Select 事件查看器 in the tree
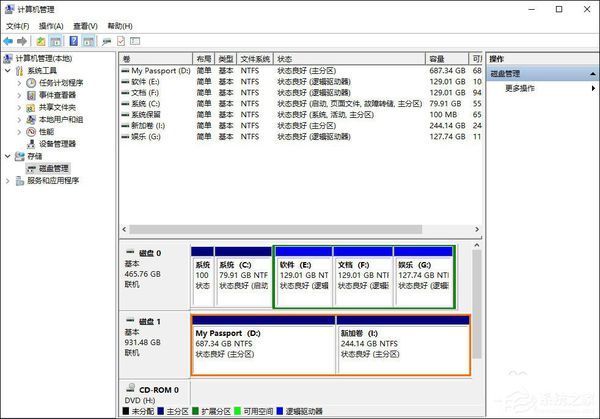Screen dimensions: 600x419 pos(57,95)
